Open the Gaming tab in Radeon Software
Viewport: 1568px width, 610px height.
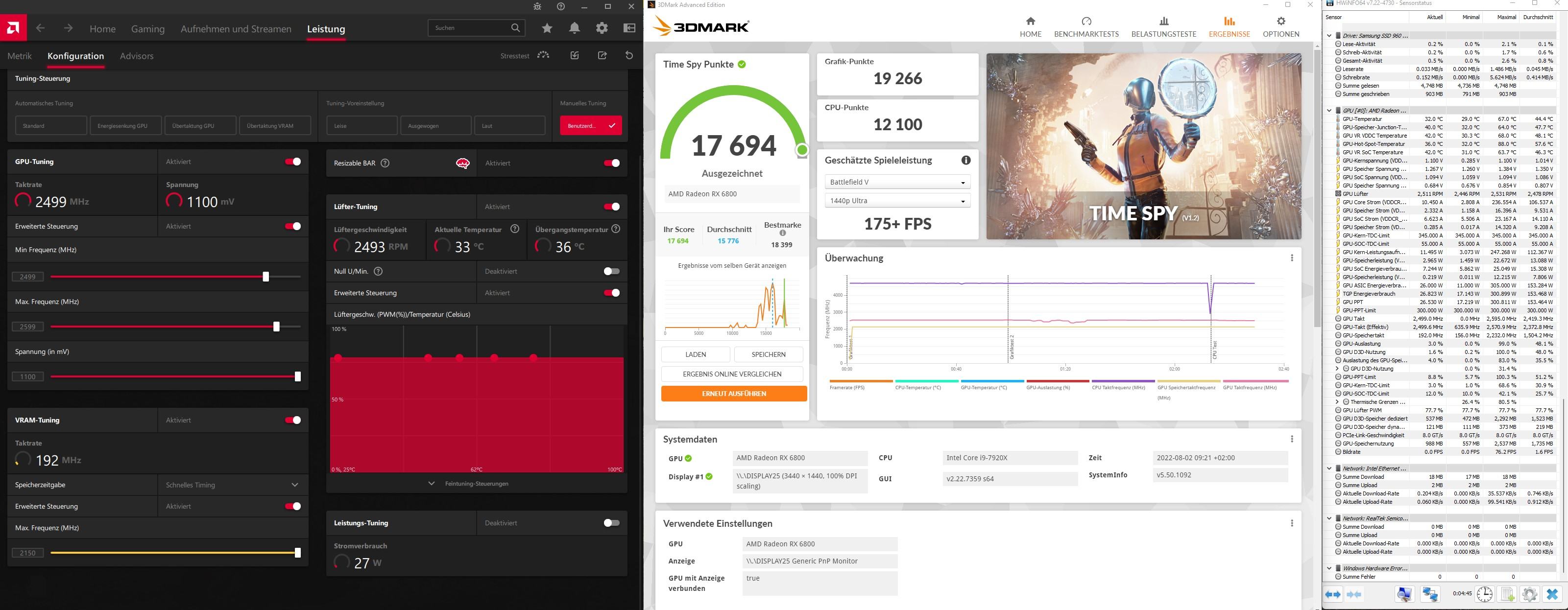coord(148,28)
